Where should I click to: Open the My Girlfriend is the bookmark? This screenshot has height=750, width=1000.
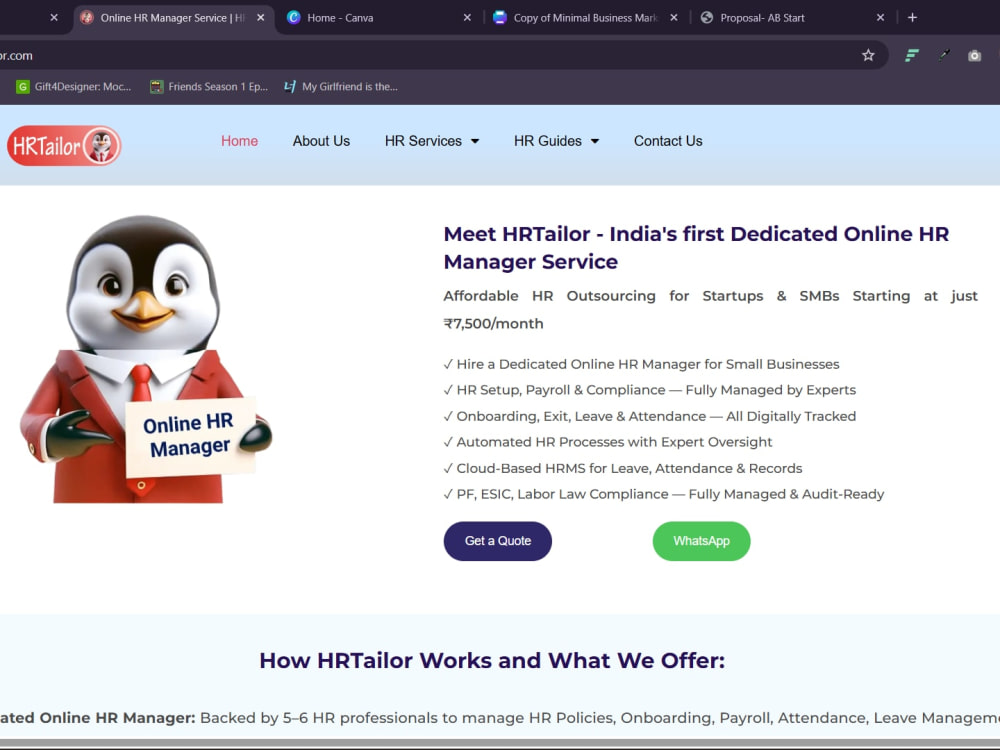[x=341, y=87]
